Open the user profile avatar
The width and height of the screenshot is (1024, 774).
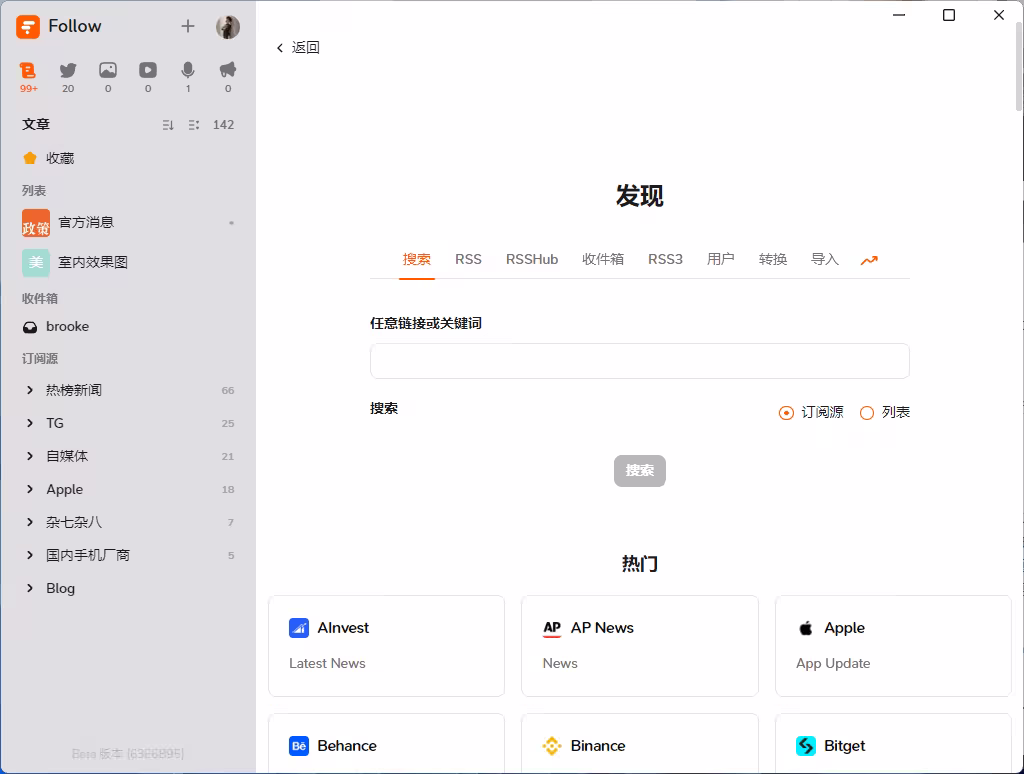tap(228, 27)
